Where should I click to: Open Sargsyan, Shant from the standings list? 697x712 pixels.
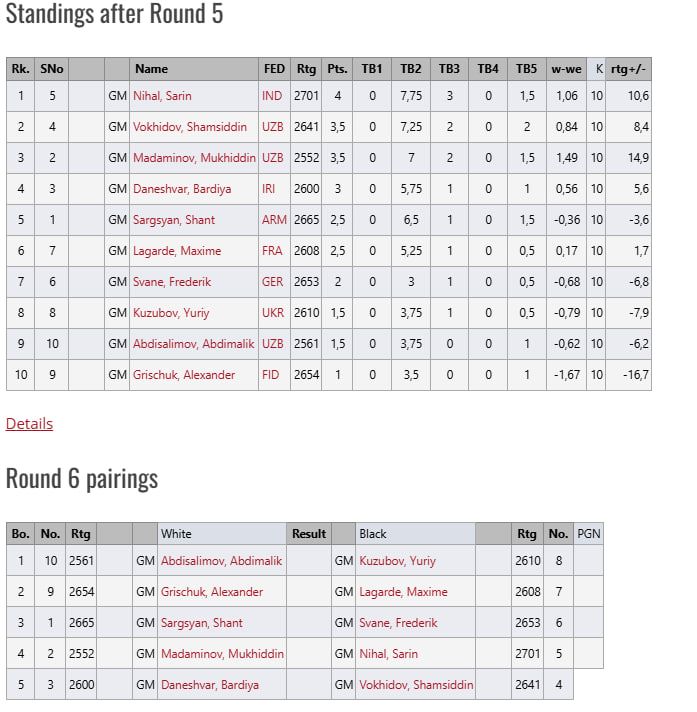[173, 220]
